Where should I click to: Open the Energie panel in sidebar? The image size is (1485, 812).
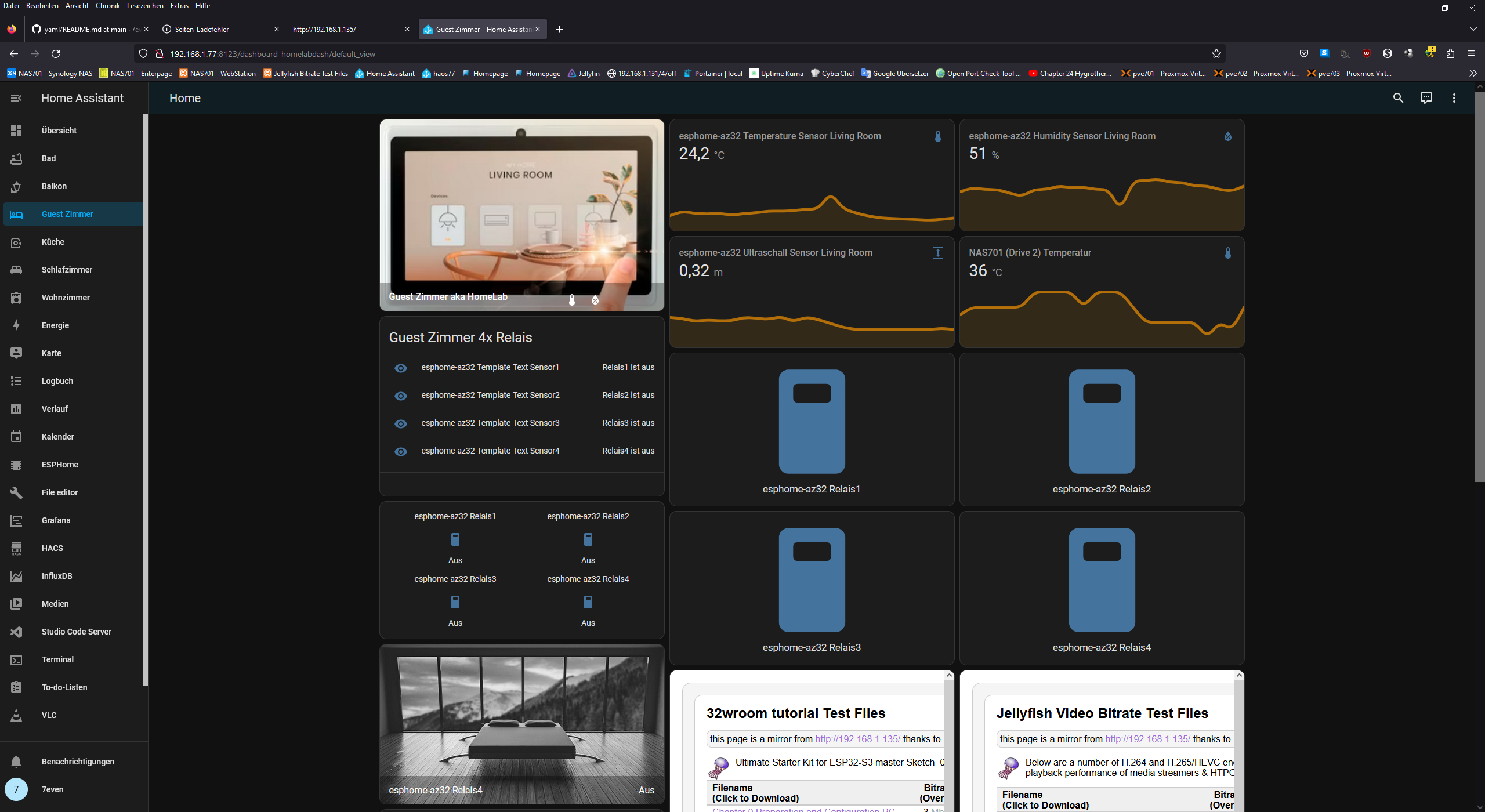(x=55, y=325)
